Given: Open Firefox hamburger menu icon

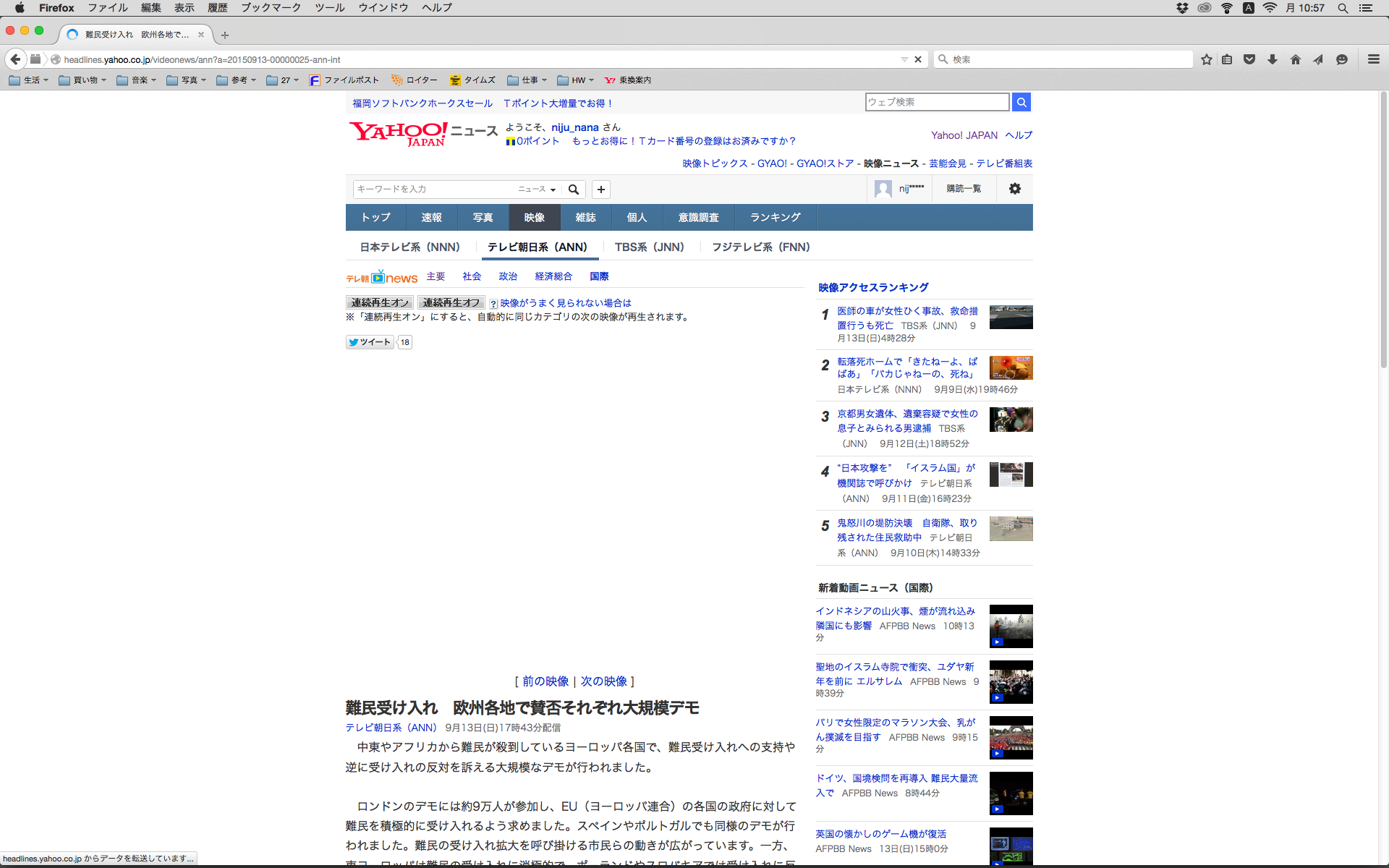Looking at the screenshot, I should [x=1373, y=59].
